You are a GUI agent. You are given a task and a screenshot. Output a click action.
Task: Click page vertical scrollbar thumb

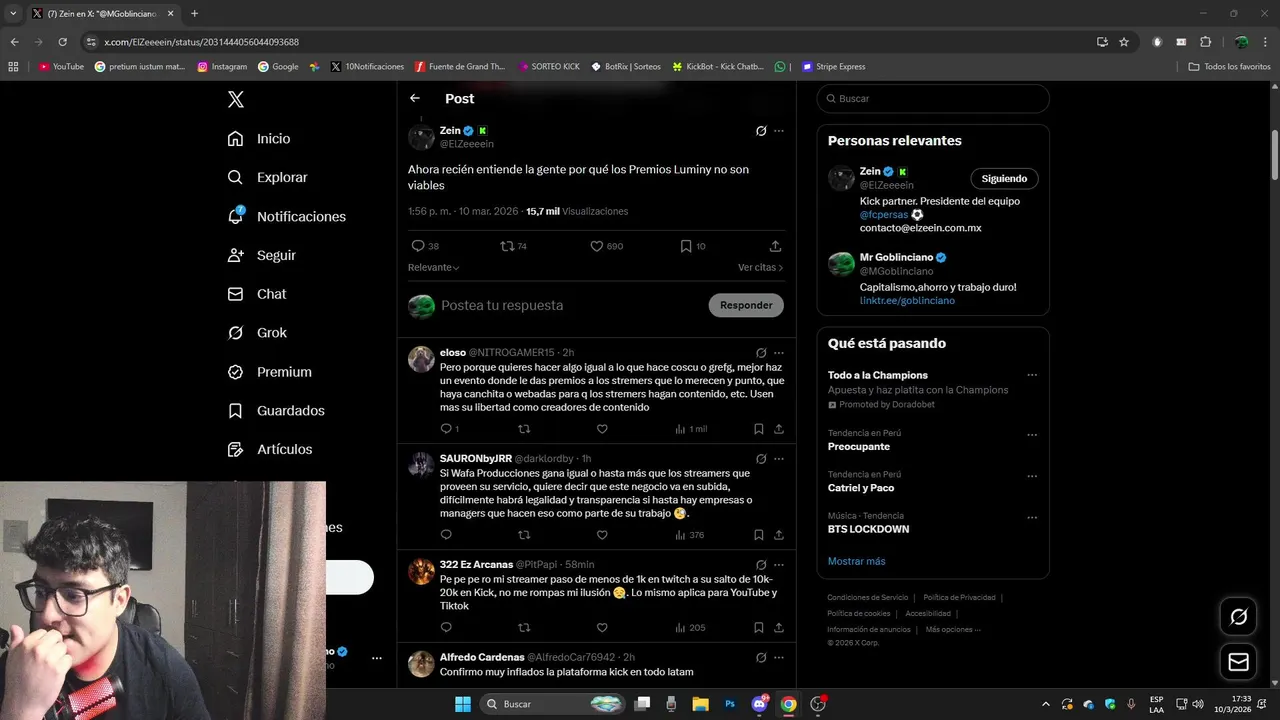1275,155
